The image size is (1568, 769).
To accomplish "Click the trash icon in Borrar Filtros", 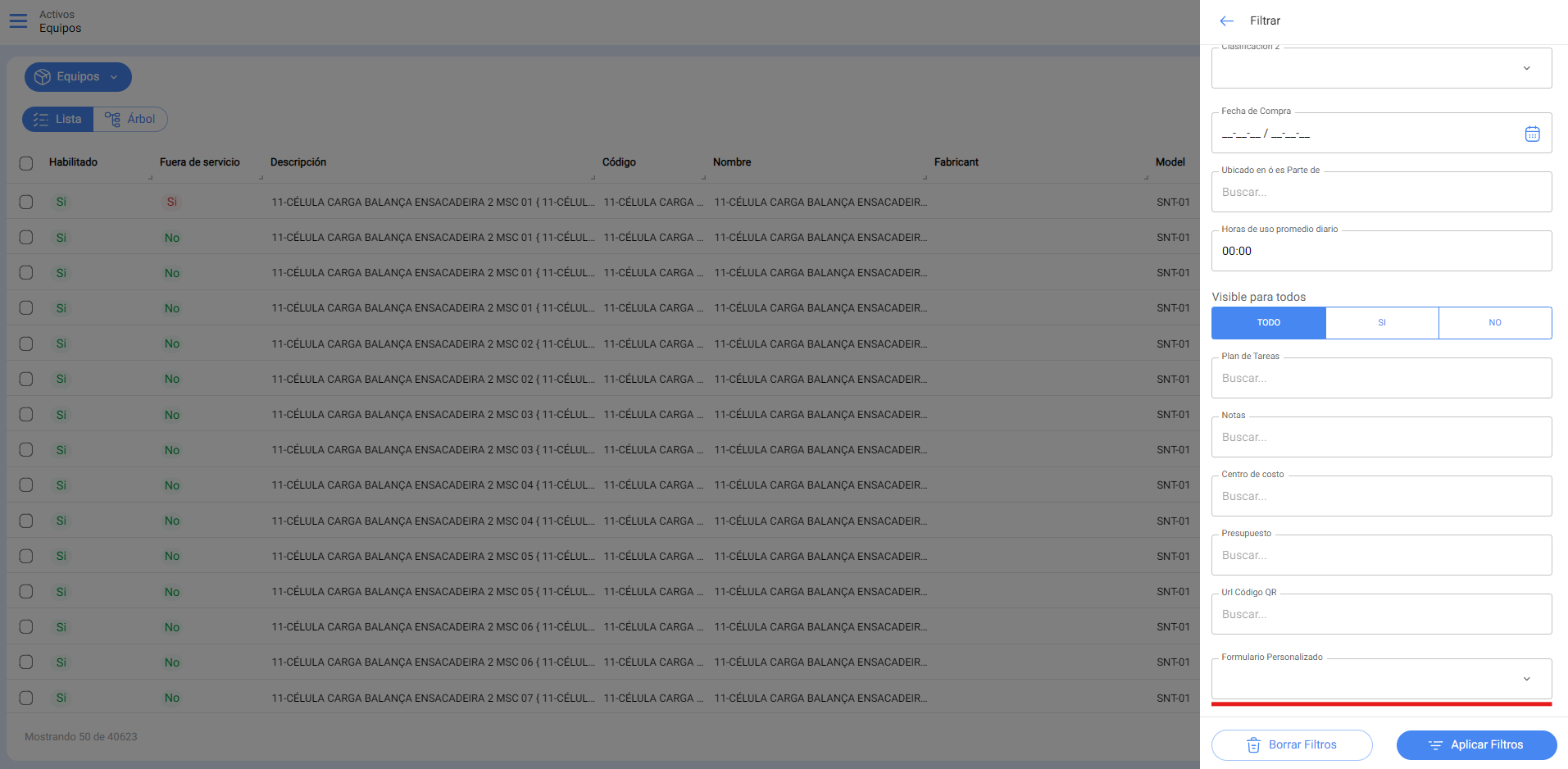I will (1253, 745).
